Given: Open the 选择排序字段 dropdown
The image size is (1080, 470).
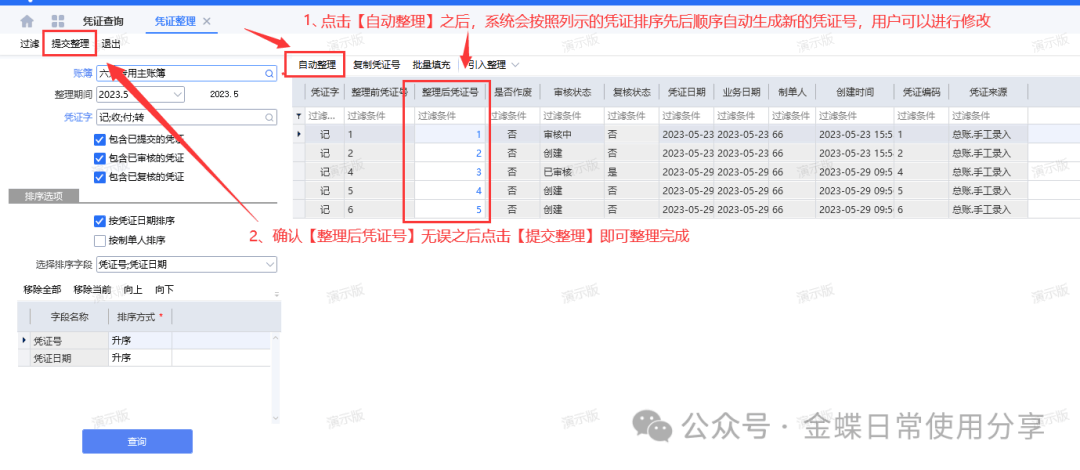Looking at the screenshot, I should (x=269, y=265).
